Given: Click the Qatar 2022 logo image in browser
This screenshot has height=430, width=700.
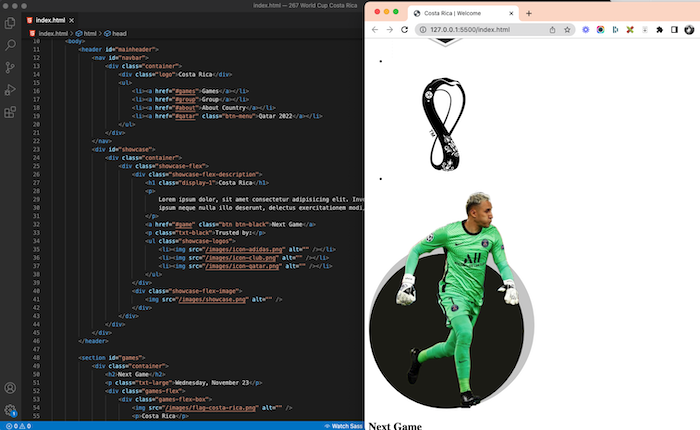Looking at the screenshot, I should pyautogui.click(x=444, y=124).
